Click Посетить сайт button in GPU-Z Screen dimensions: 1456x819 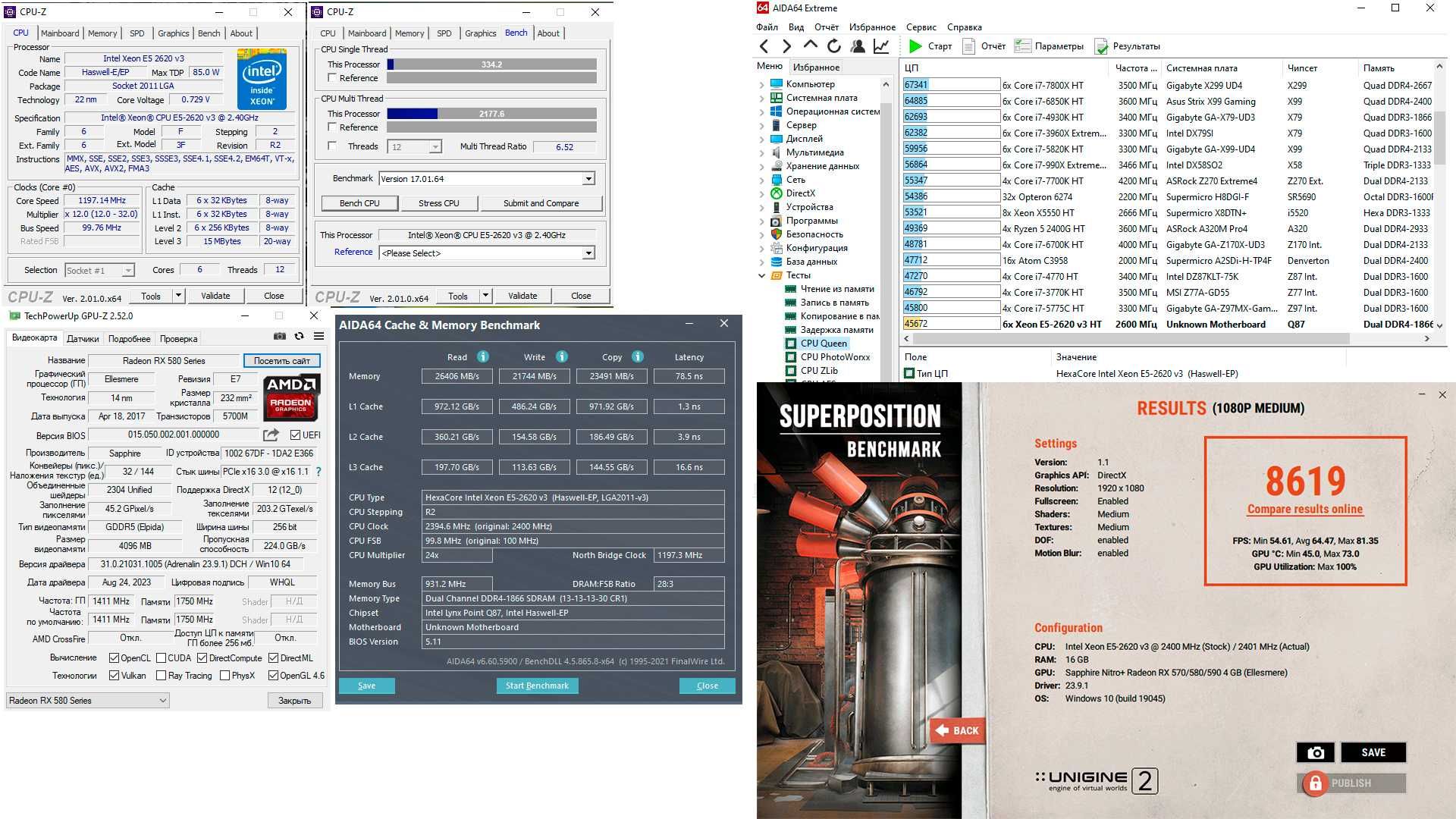click(281, 361)
